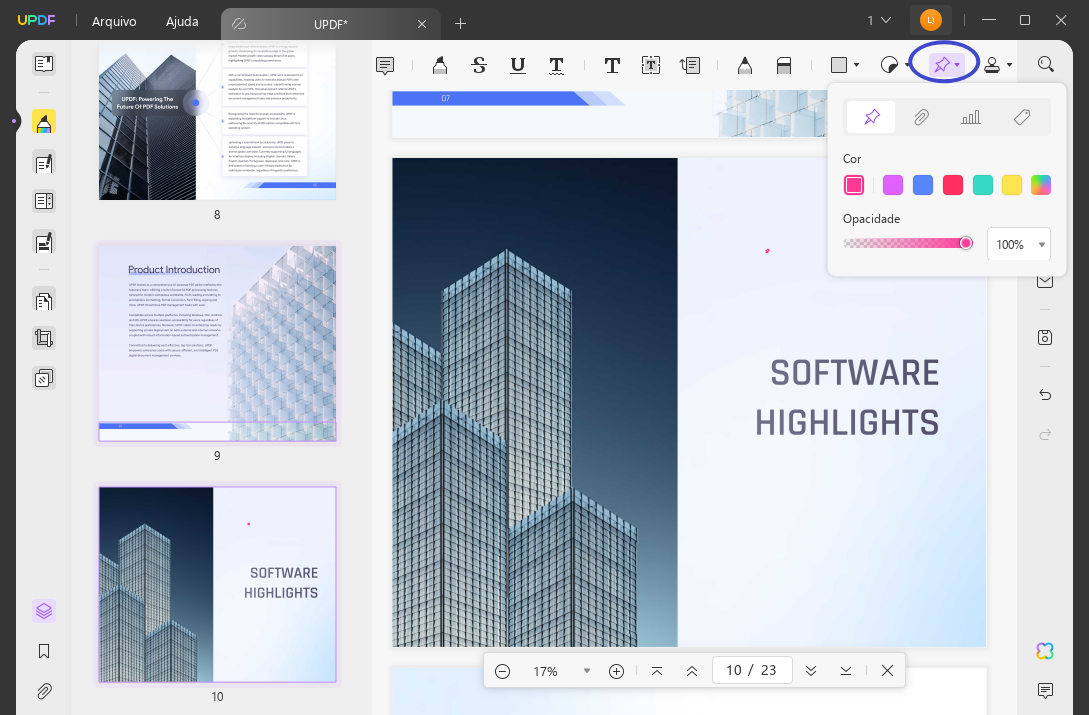This screenshot has height=715, width=1089.
Task: Click the search magnifier icon
Action: 1045,65
